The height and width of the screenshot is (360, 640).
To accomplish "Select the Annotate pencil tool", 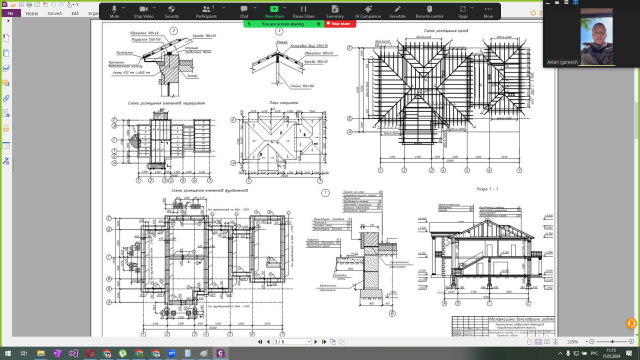I will pyautogui.click(x=397, y=11).
